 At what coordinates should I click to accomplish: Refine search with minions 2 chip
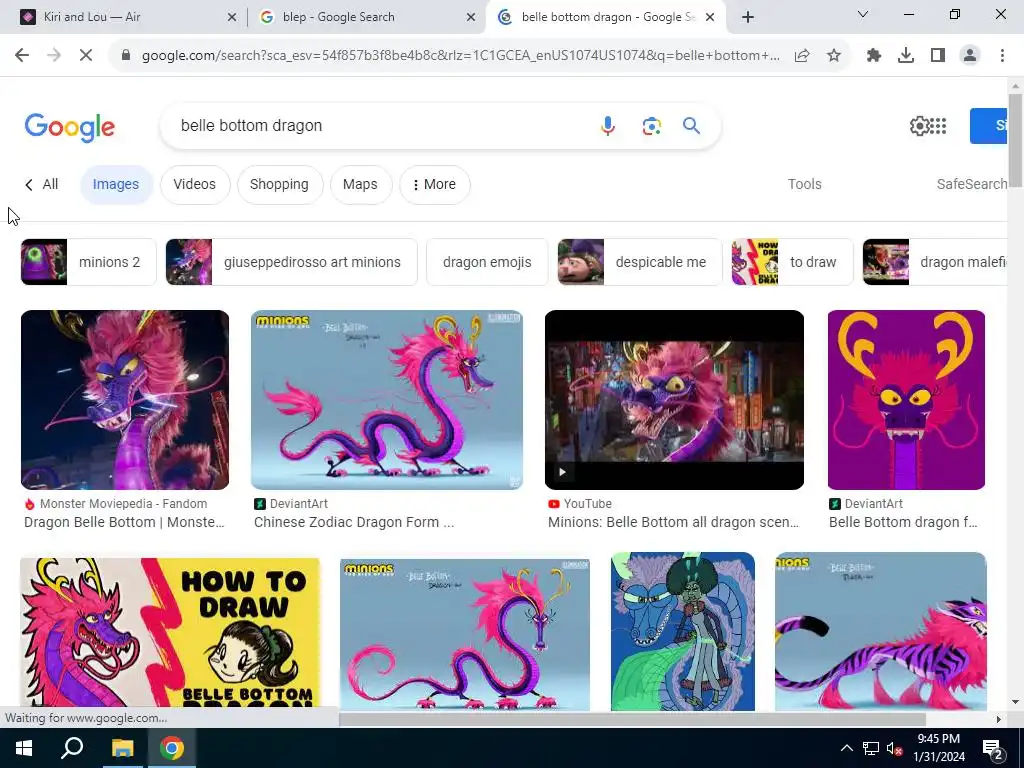coord(88,262)
